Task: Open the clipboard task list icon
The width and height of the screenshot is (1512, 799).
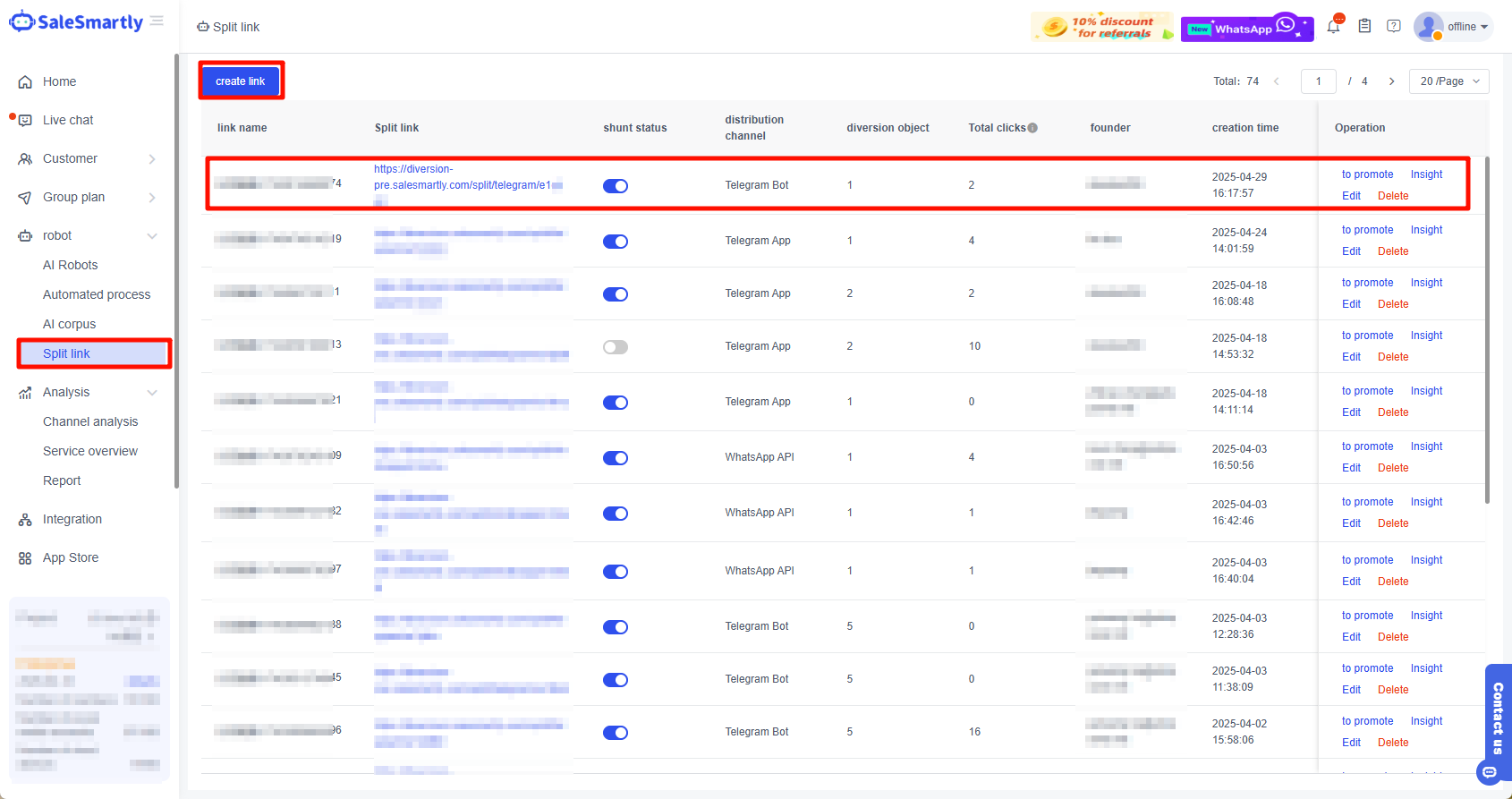Action: point(1364,27)
